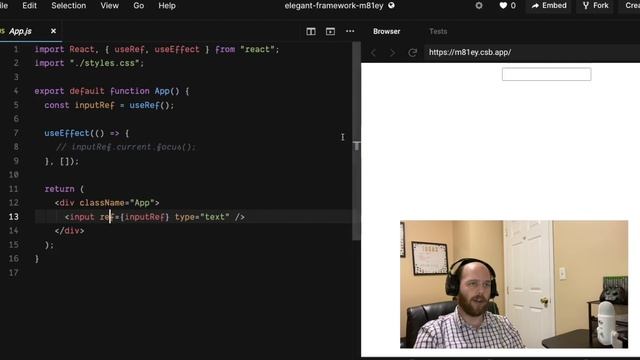Close the App.js tab
640x360 pixels.
53,31
